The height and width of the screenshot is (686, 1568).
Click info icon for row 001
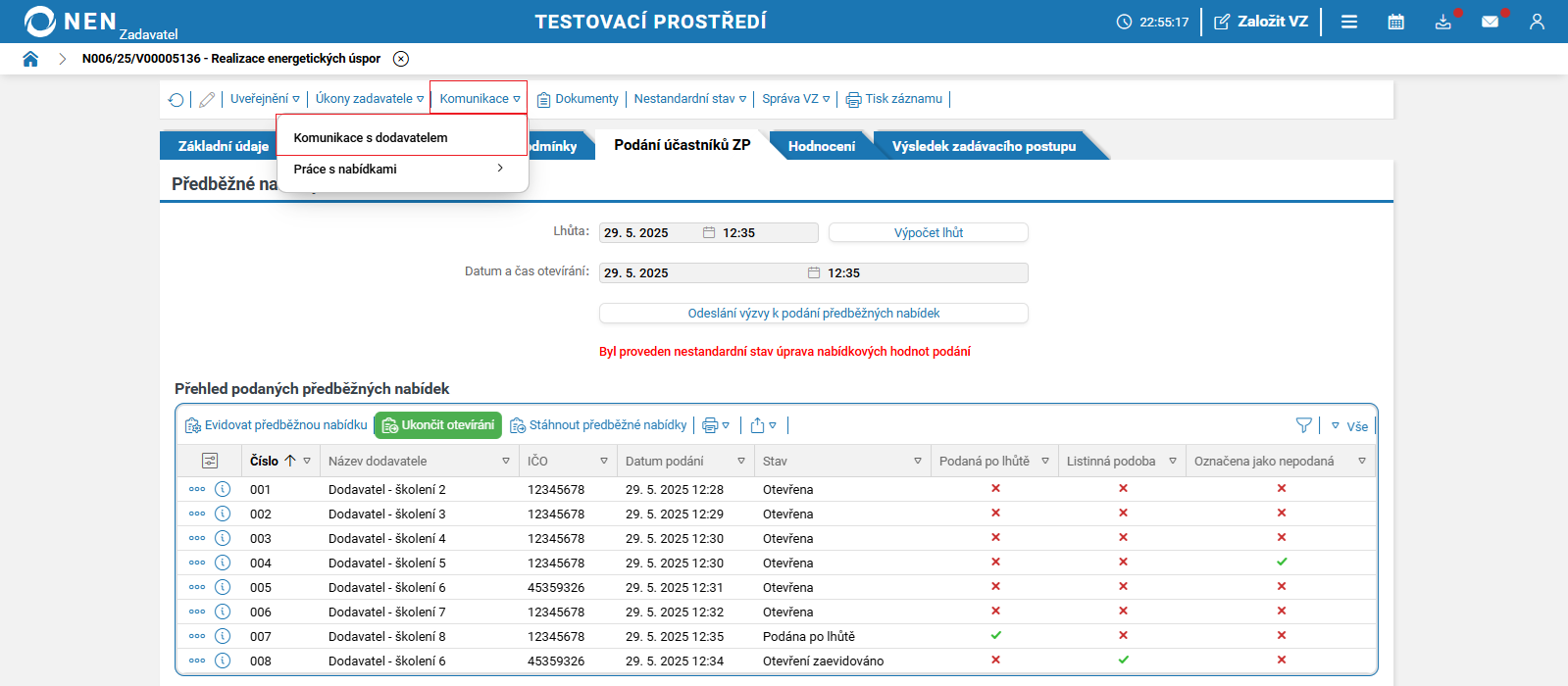pos(223,489)
